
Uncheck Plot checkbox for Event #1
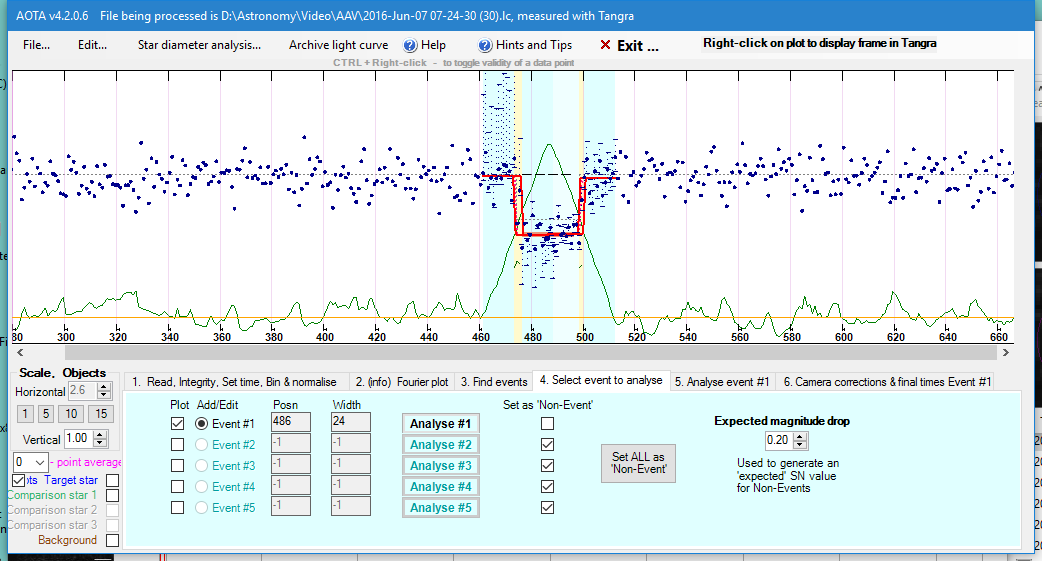point(177,423)
